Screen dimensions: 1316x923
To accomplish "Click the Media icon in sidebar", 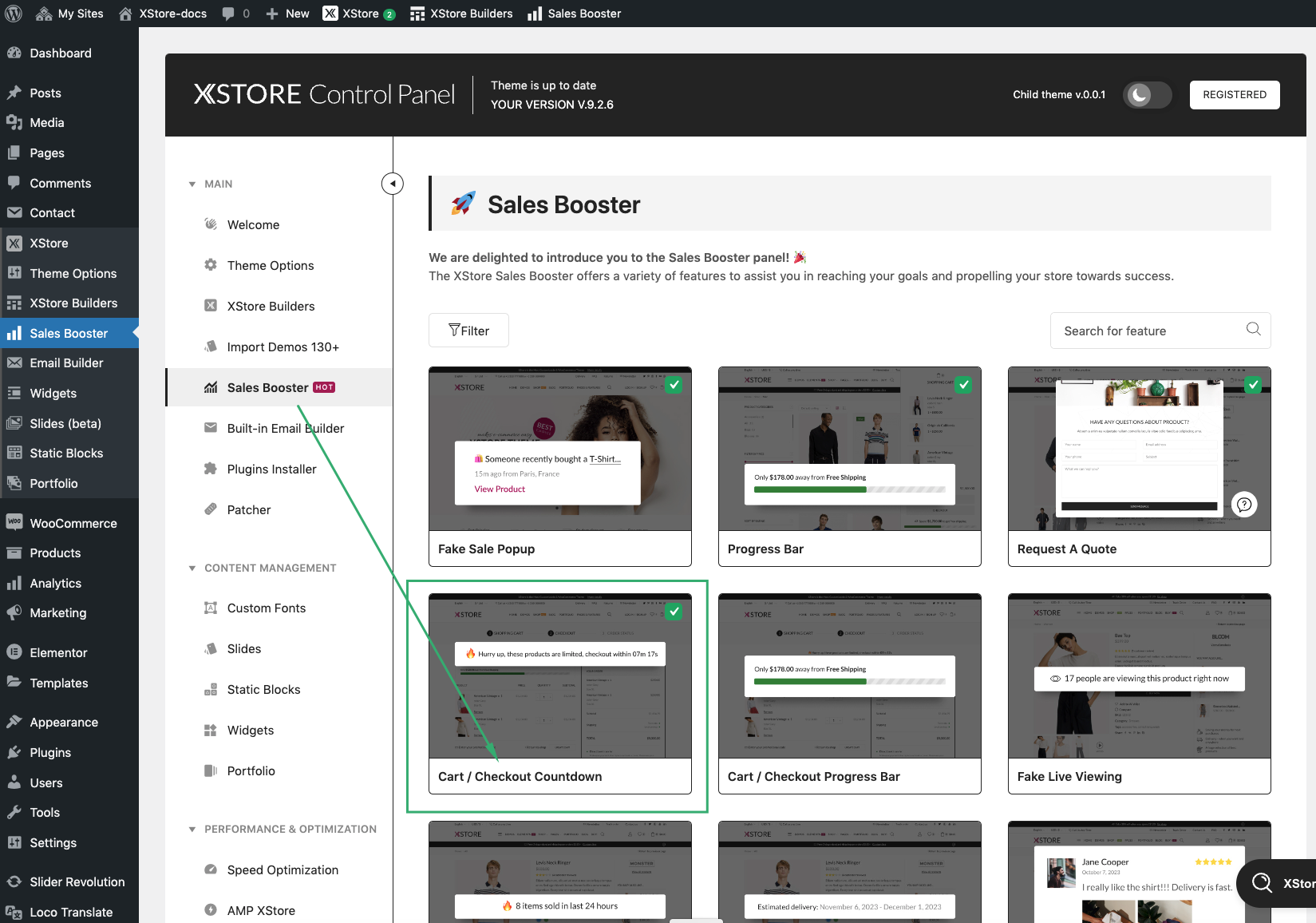I will click(x=14, y=122).
